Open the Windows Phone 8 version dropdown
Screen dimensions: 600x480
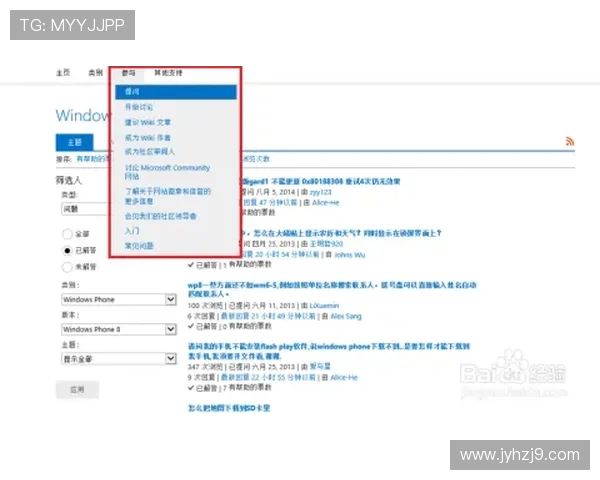pos(119,329)
